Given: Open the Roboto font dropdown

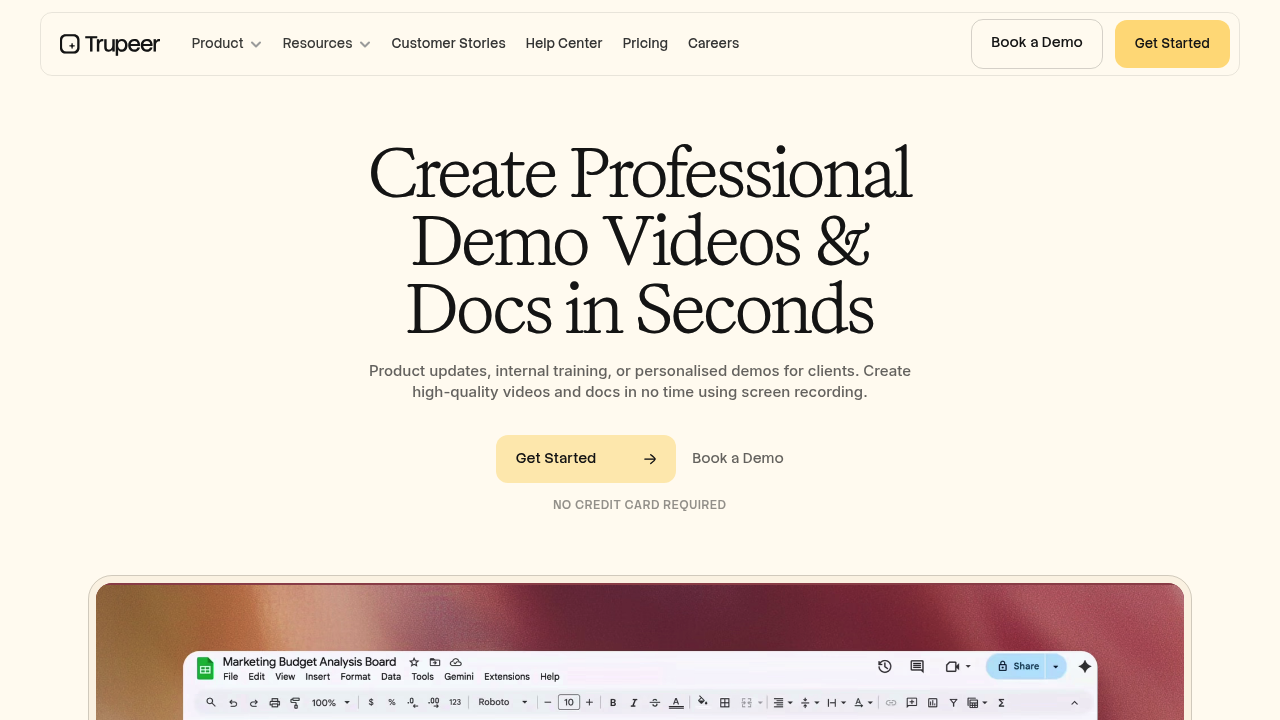Looking at the screenshot, I should pyautogui.click(x=503, y=703).
